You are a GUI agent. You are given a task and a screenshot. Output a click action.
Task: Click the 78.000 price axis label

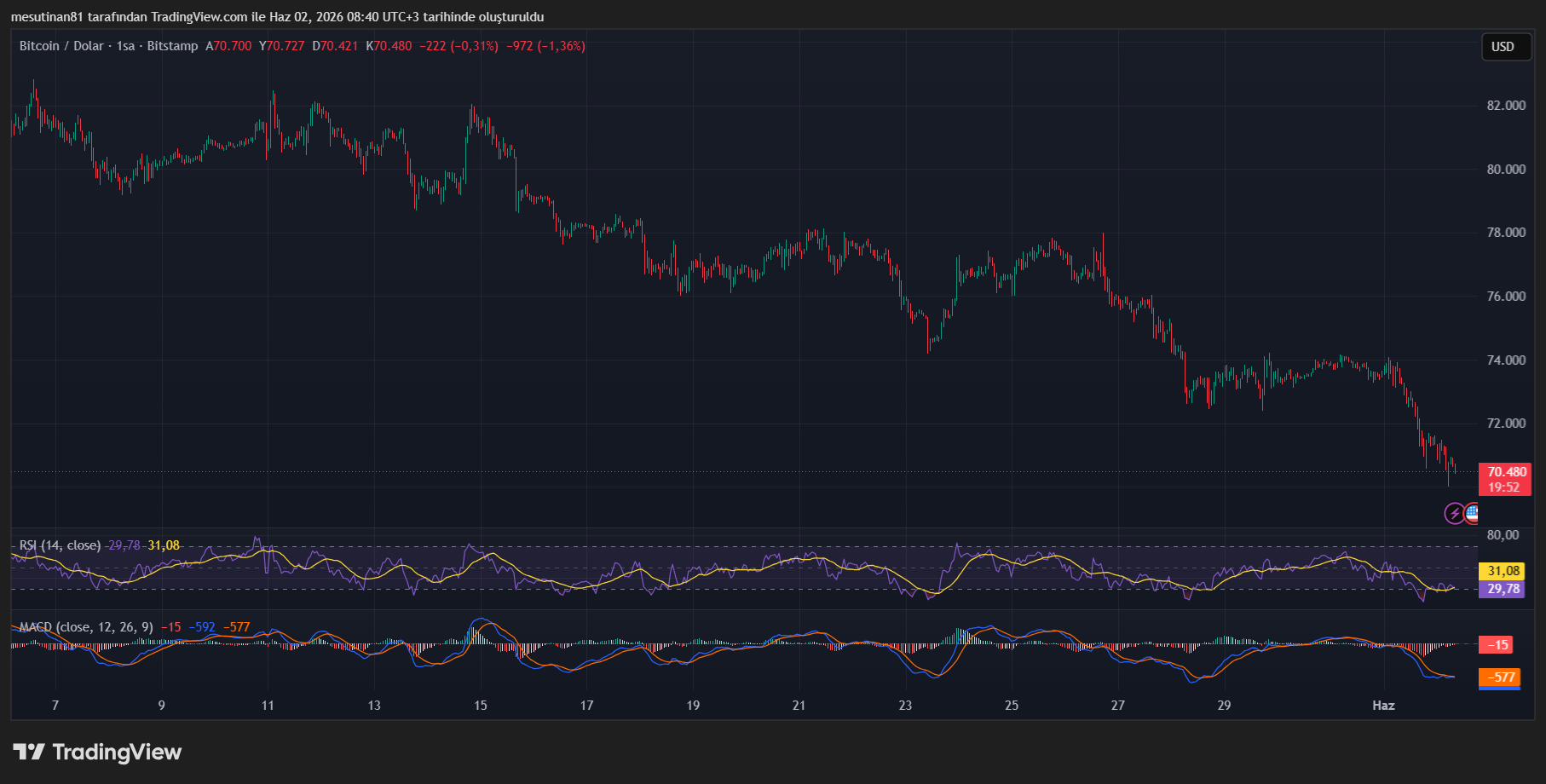coord(1506,233)
